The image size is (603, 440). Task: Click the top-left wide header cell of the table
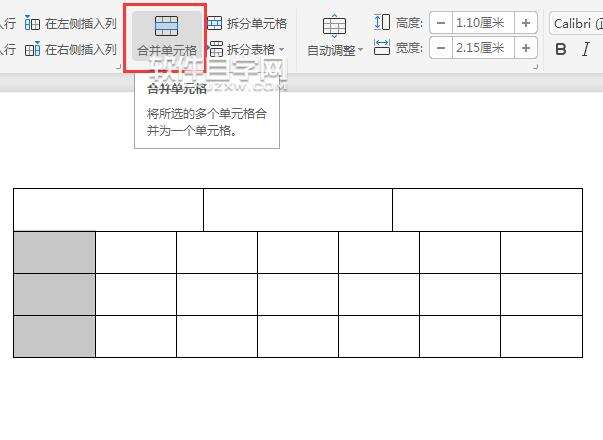[x=108, y=210]
